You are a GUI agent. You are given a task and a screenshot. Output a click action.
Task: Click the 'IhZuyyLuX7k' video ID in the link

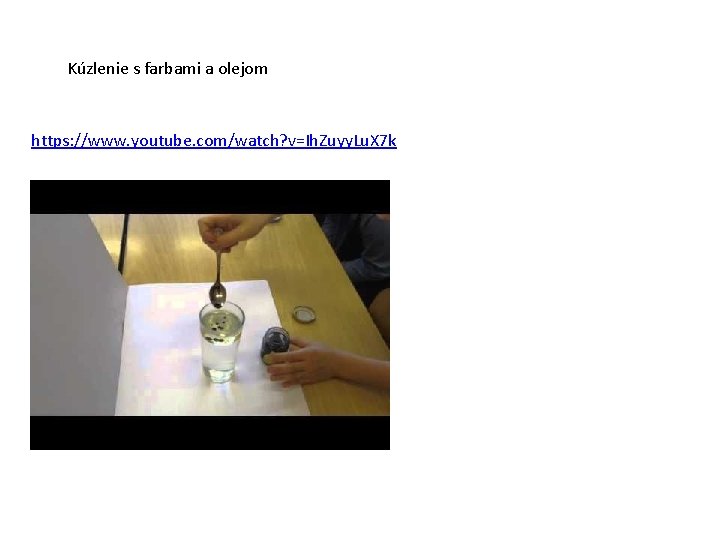(x=351, y=141)
